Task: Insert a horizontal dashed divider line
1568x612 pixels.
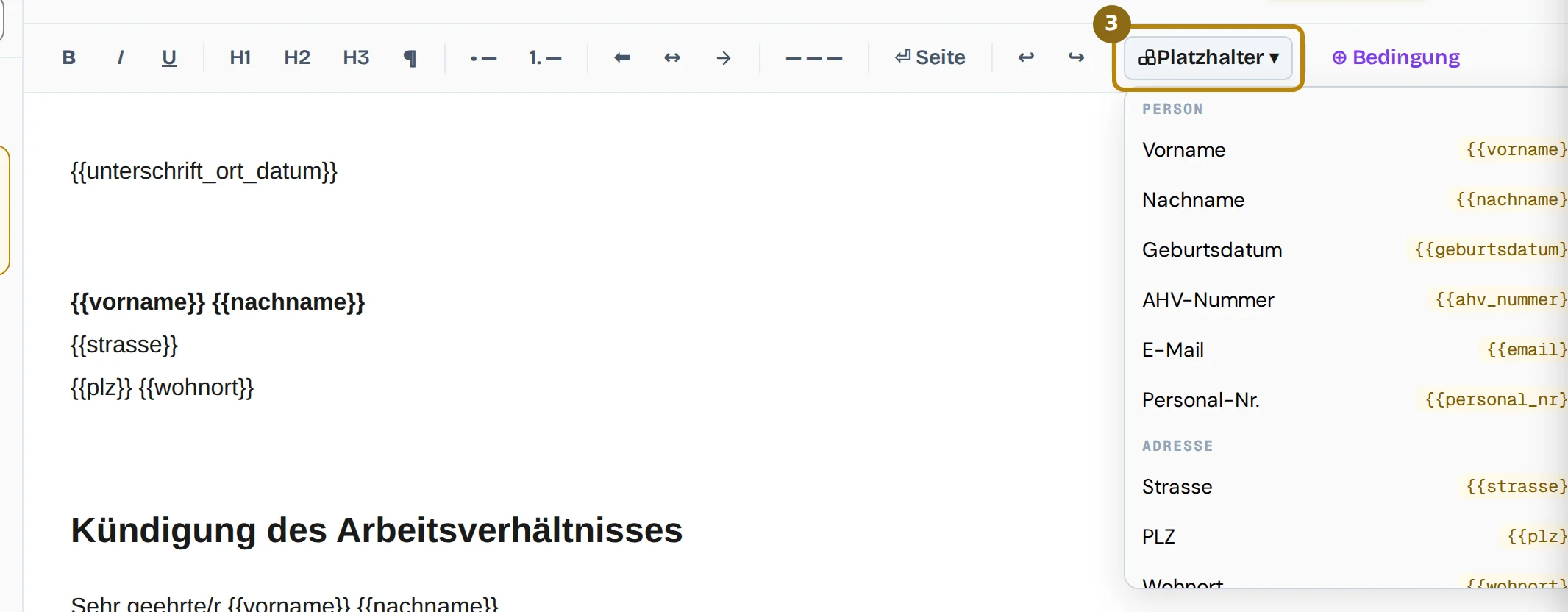Action: click(x=814, y=57)
